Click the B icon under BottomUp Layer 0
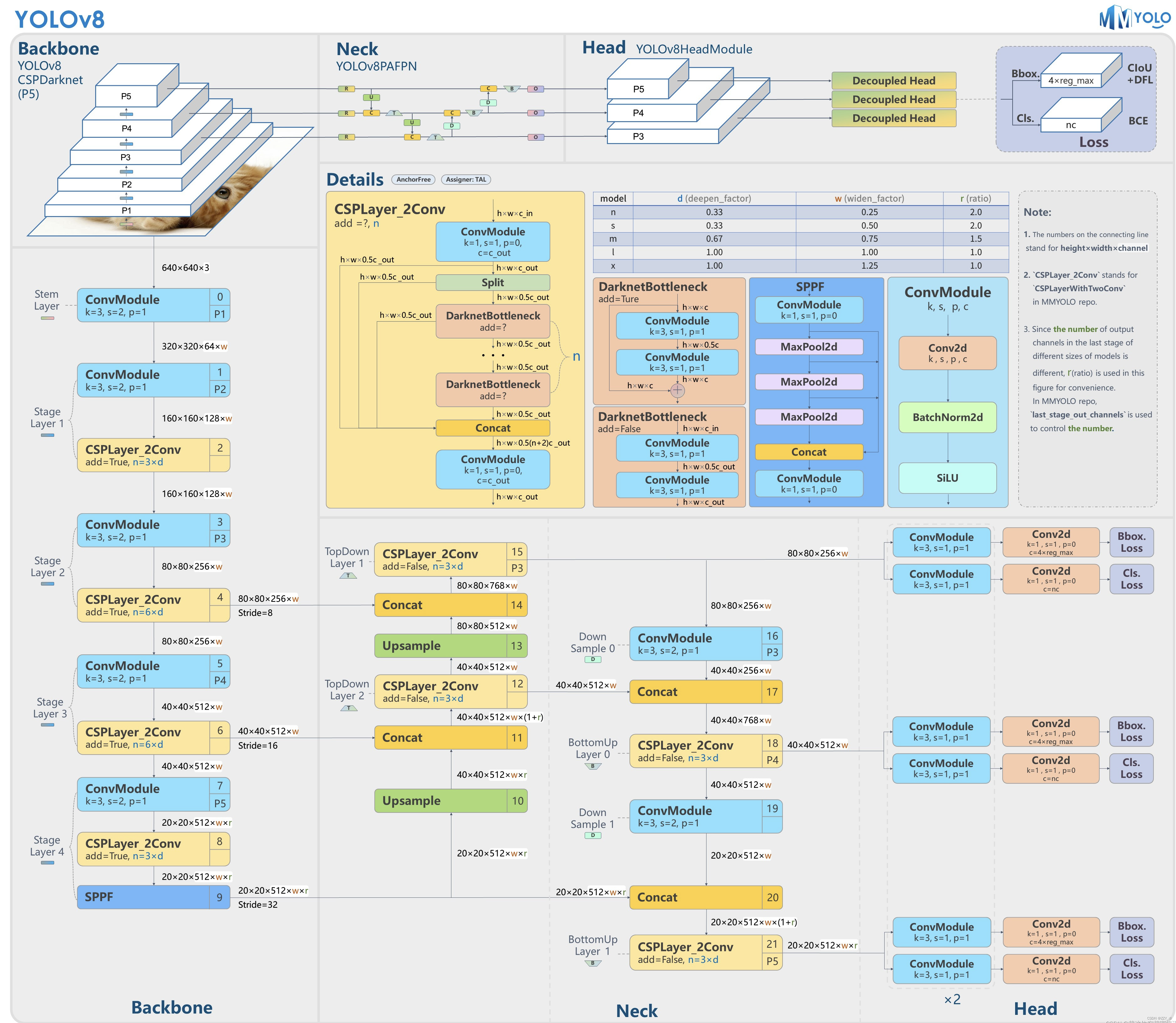This screenshot has width=1176, height=1023. [593, 766]
